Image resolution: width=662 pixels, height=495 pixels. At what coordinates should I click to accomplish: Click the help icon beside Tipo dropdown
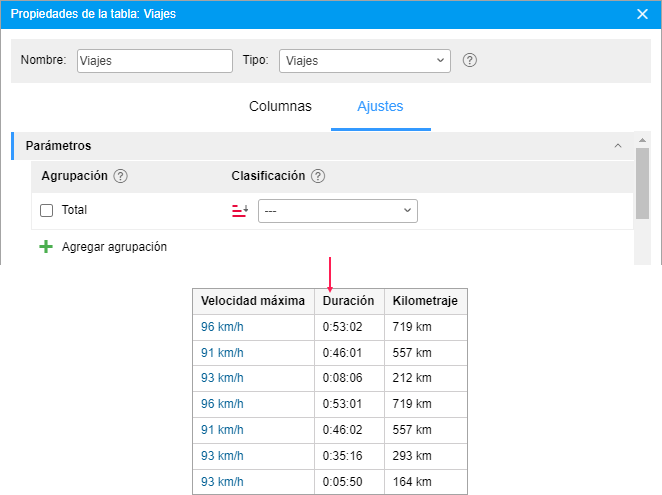pyautogui.click(x=470, y=60)
